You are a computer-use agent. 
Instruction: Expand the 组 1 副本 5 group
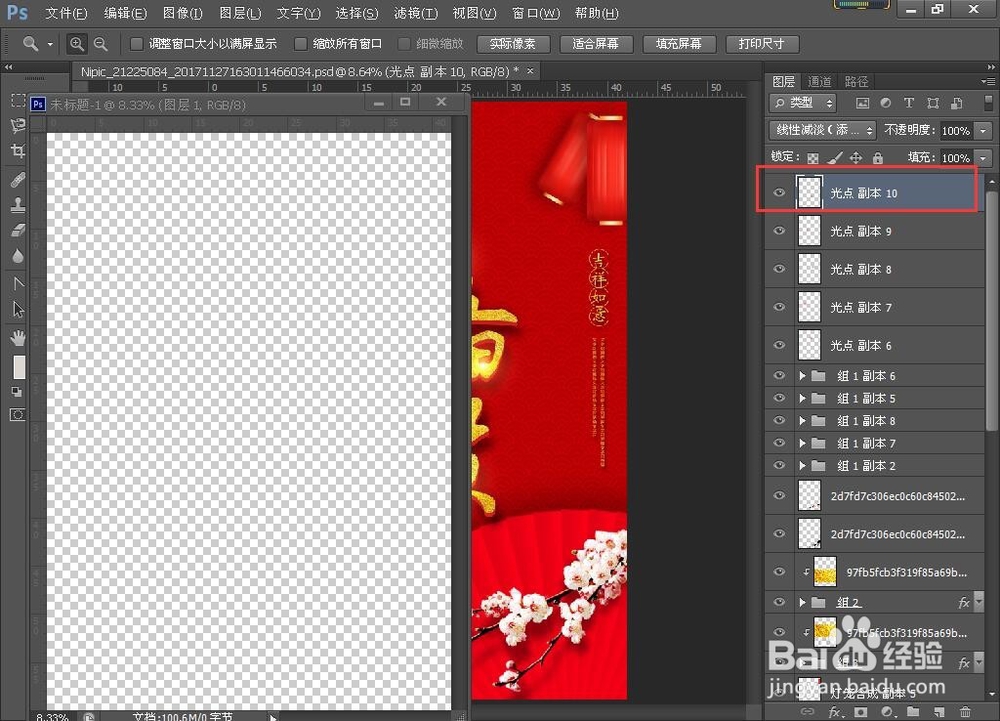802,398
